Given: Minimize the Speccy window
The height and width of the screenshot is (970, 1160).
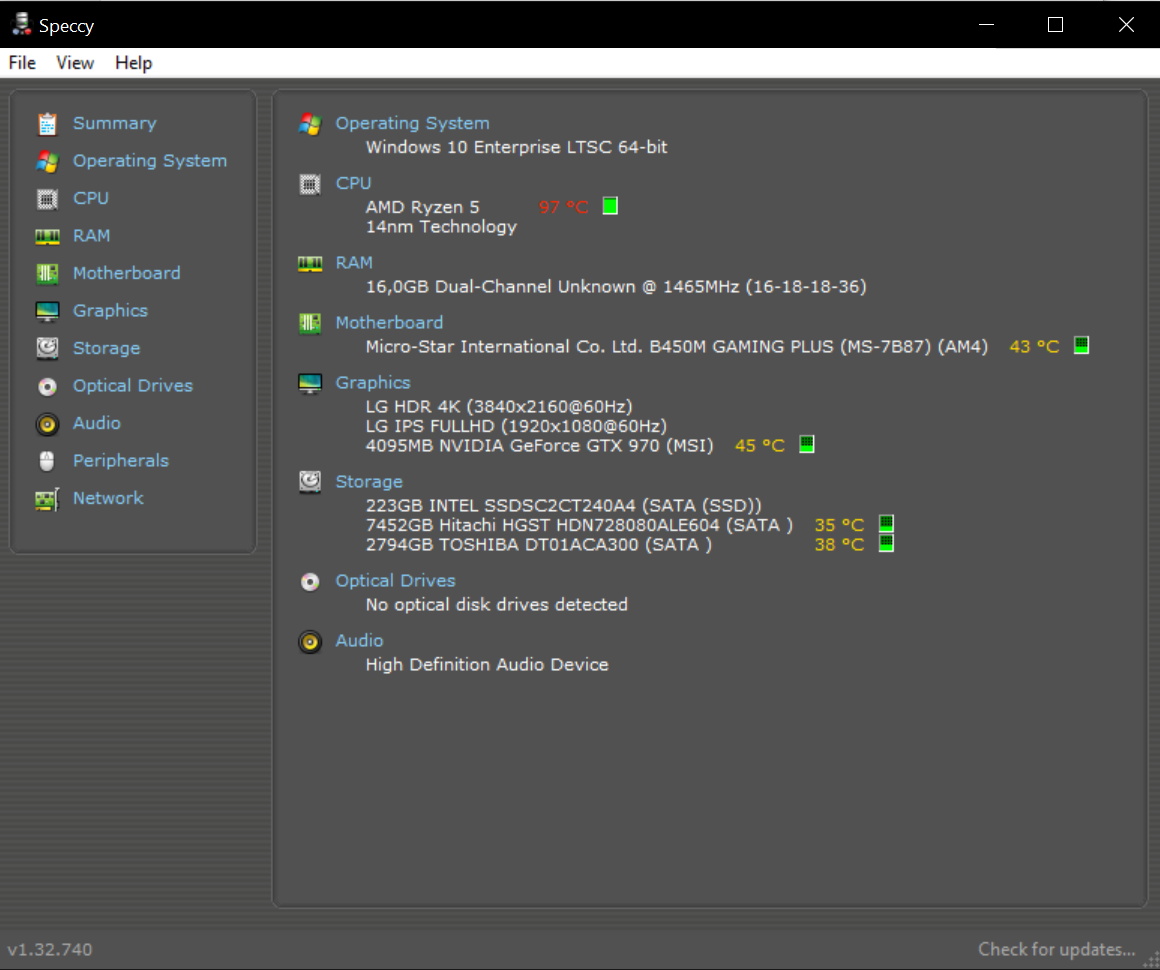Looking at the screenshot, I should point(986,24).
